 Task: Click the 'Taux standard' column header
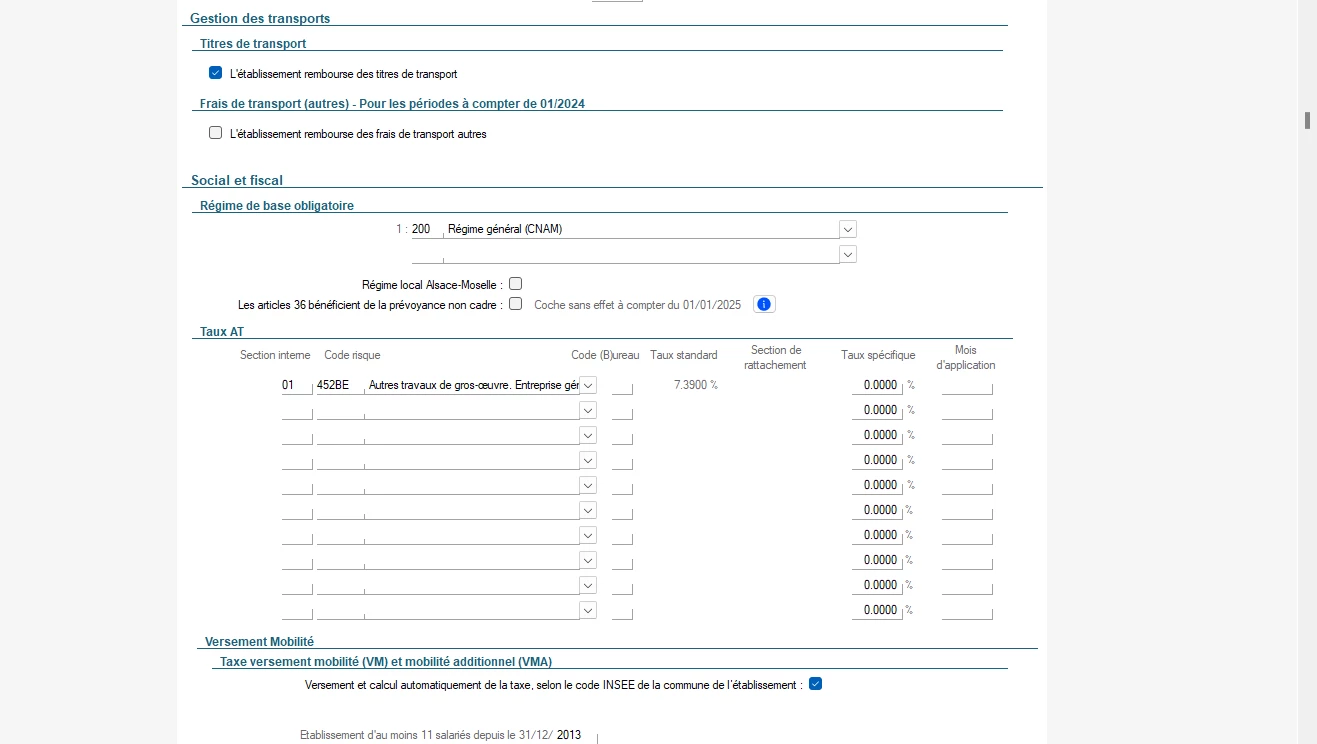coord(684,355)
